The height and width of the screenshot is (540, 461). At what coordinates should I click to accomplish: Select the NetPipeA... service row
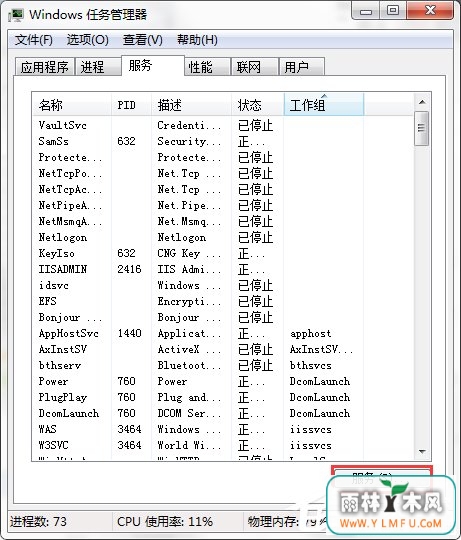222,205
